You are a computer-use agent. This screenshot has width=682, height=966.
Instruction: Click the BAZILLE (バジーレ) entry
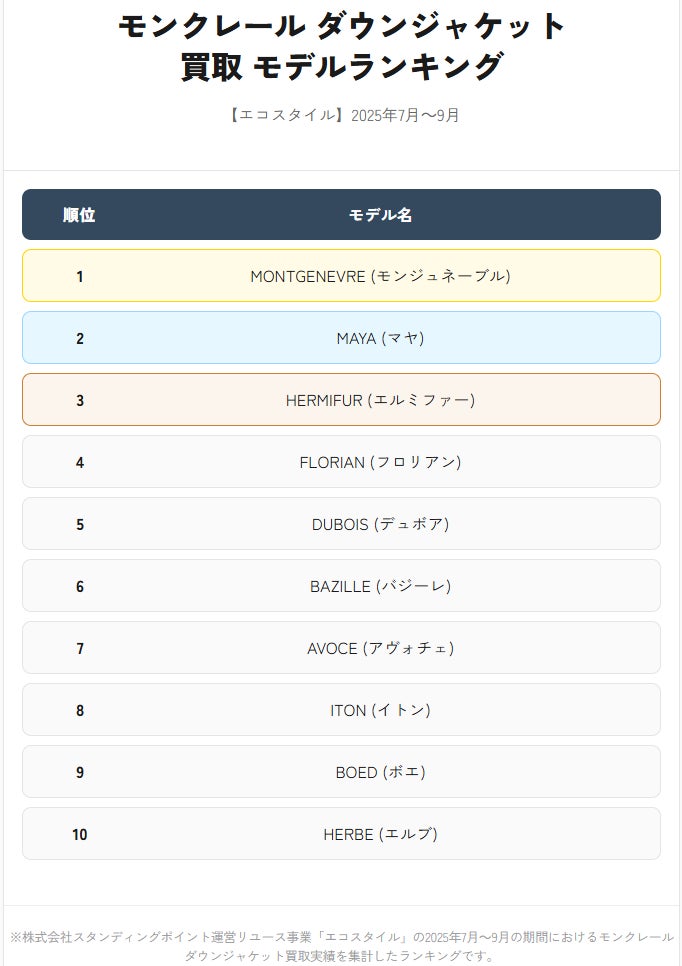point(341,586)
